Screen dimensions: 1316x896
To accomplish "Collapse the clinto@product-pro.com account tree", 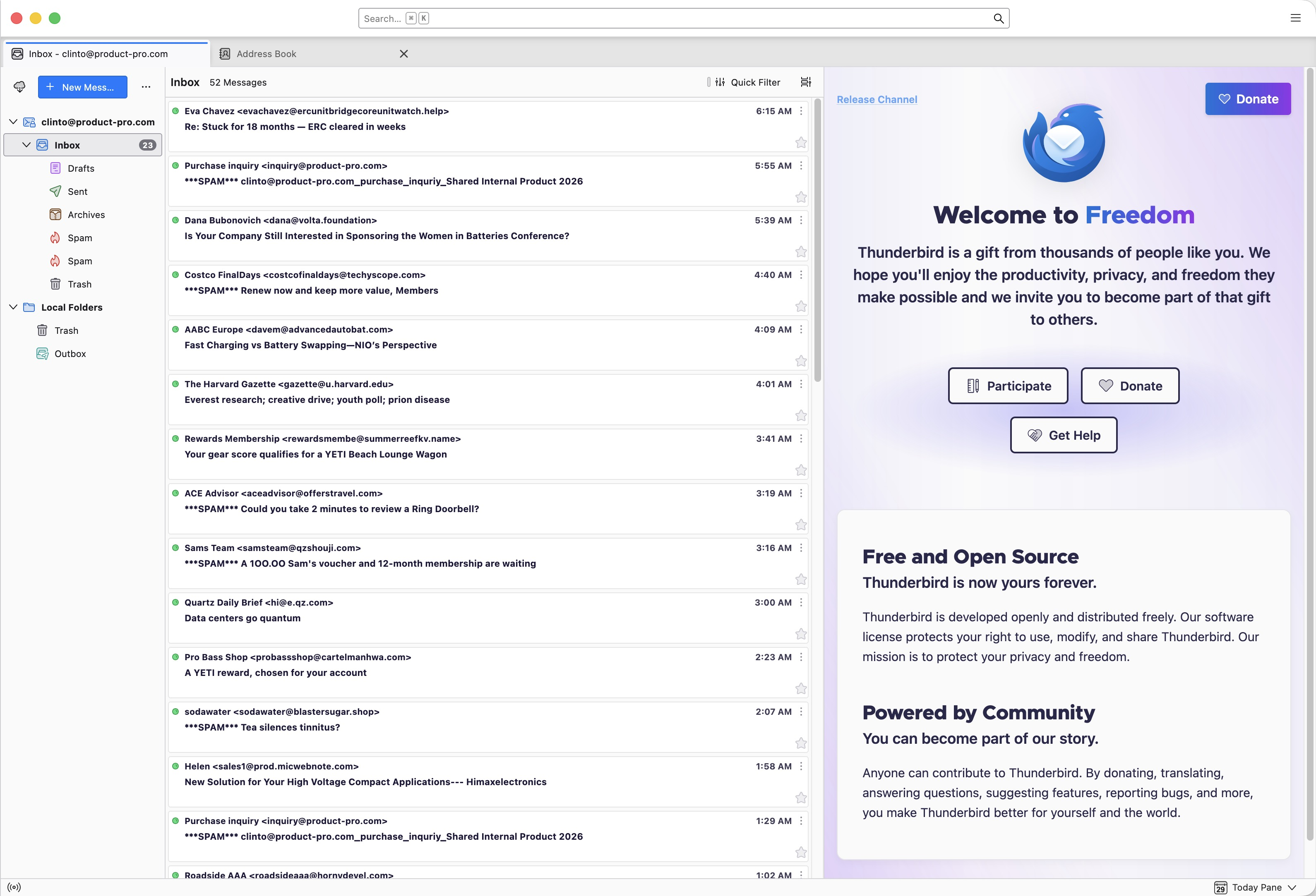I will coord(14,122).
